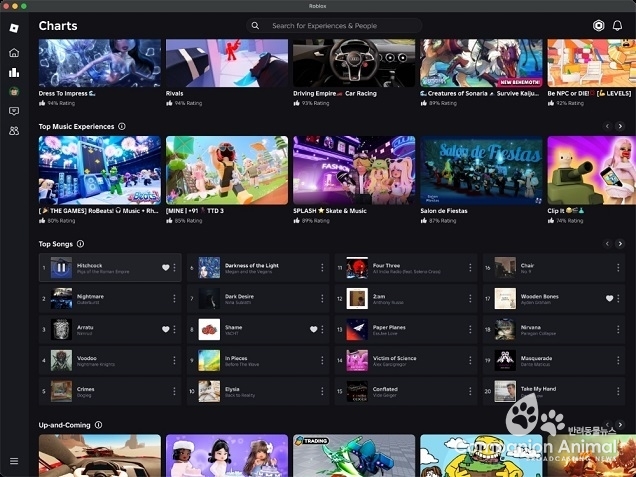Screen dimensions: 636x477
Task: Open more options menu for 2am
Action: (470, 298)
